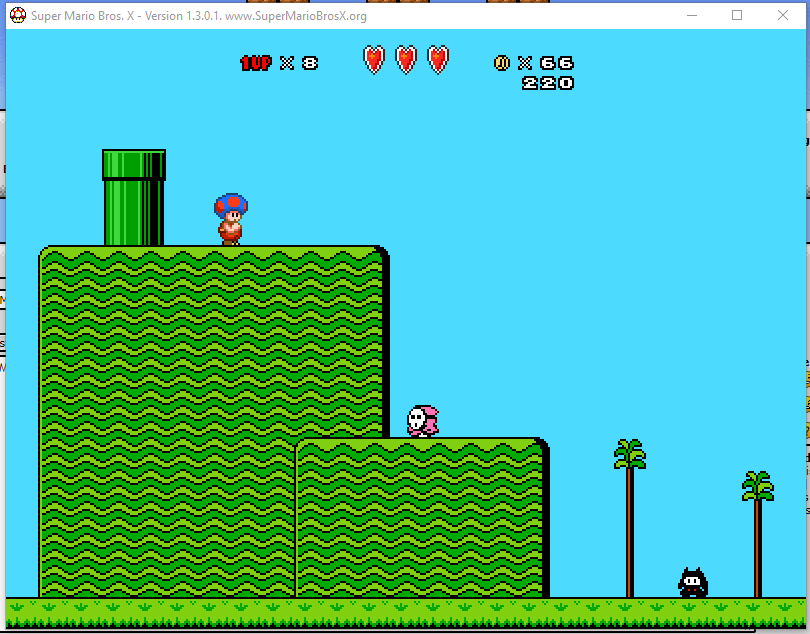The height and width of the screenshot is (634, 810).
Task: Click the score value 220
Action: pyautogui.click(x=548, y=83)
